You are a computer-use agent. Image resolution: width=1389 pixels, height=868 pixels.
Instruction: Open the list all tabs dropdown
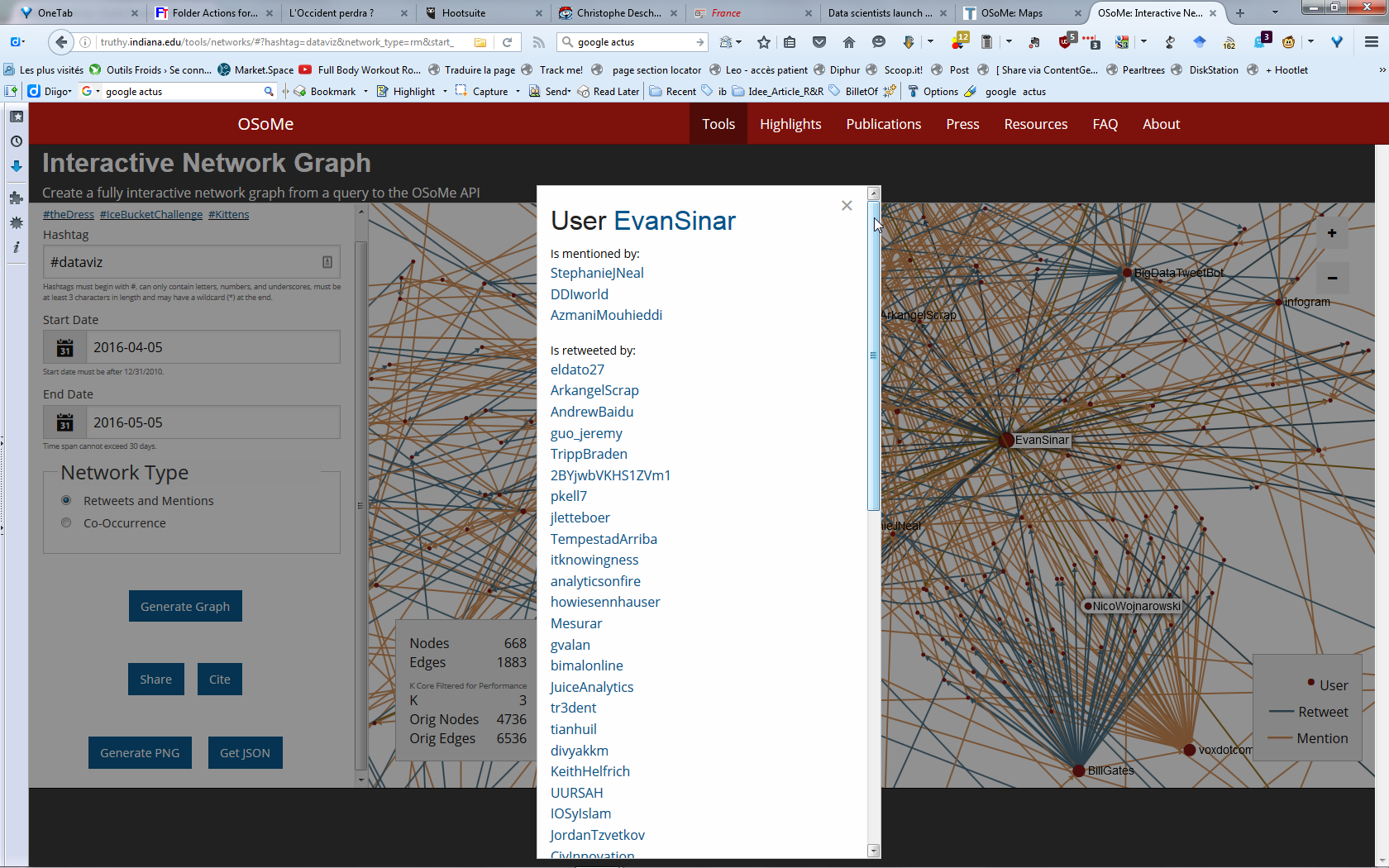coord(1274,12)
